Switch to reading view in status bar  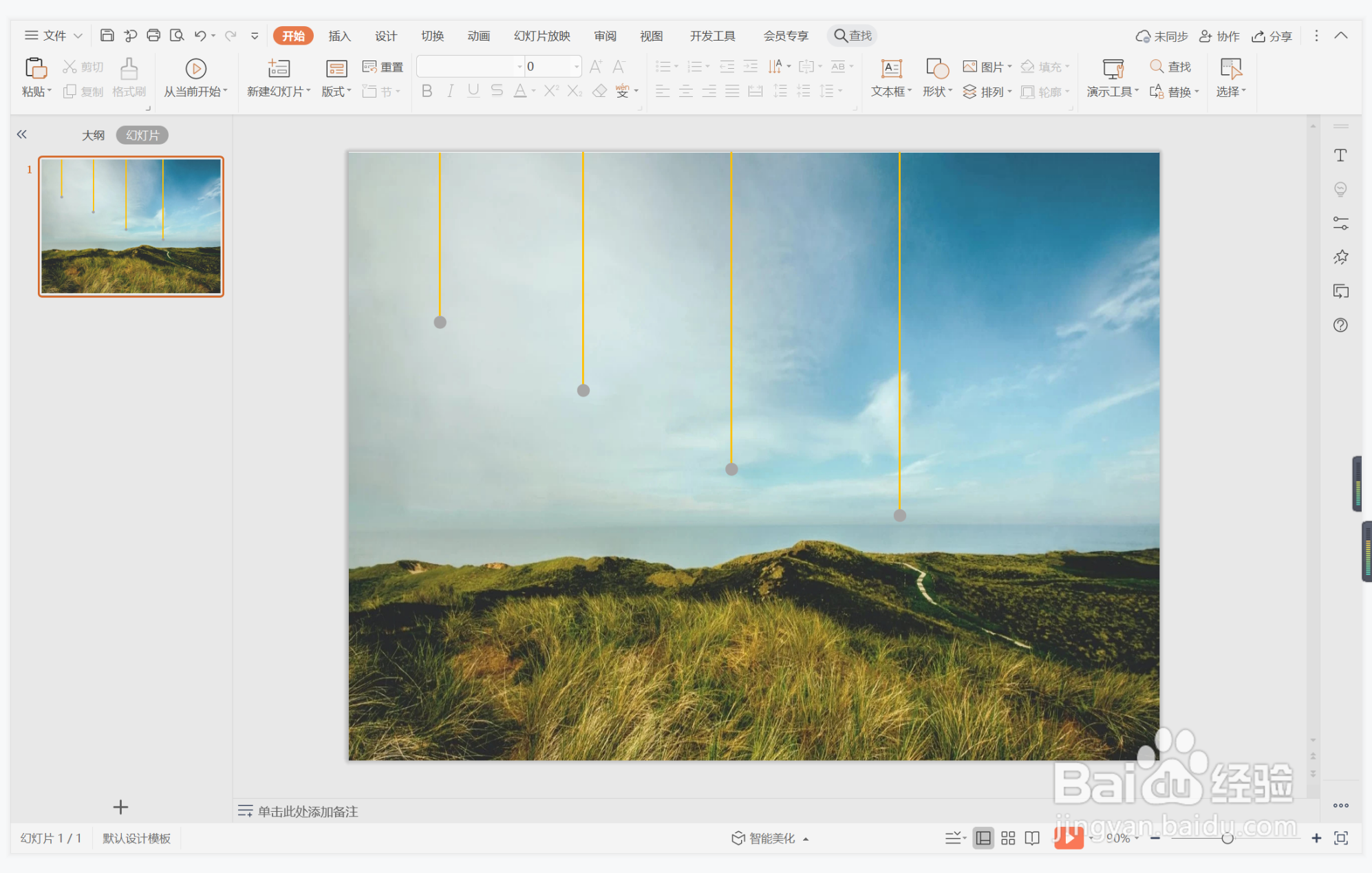1032,838
